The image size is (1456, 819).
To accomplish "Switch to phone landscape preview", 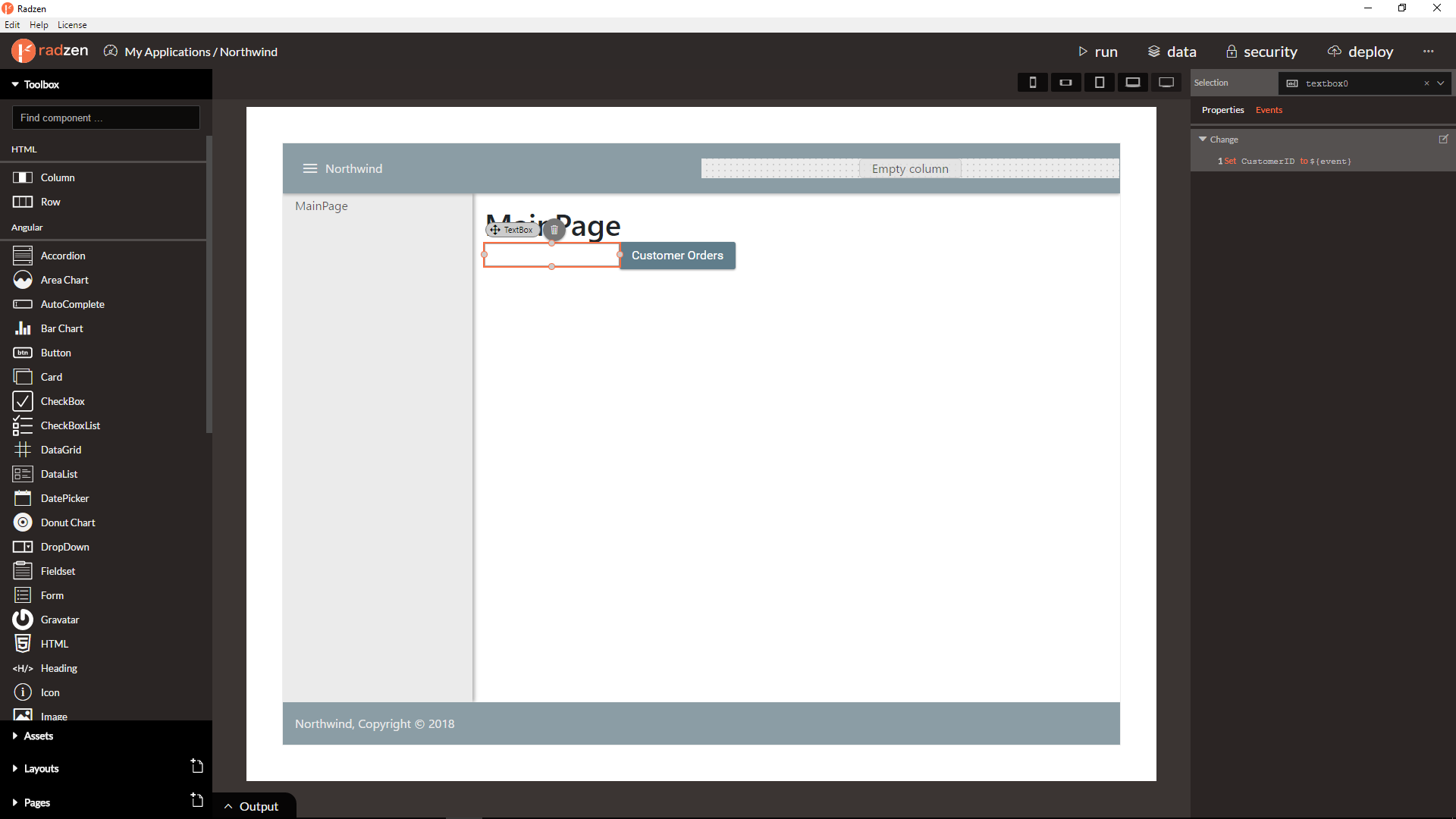I will (1065, 82).
